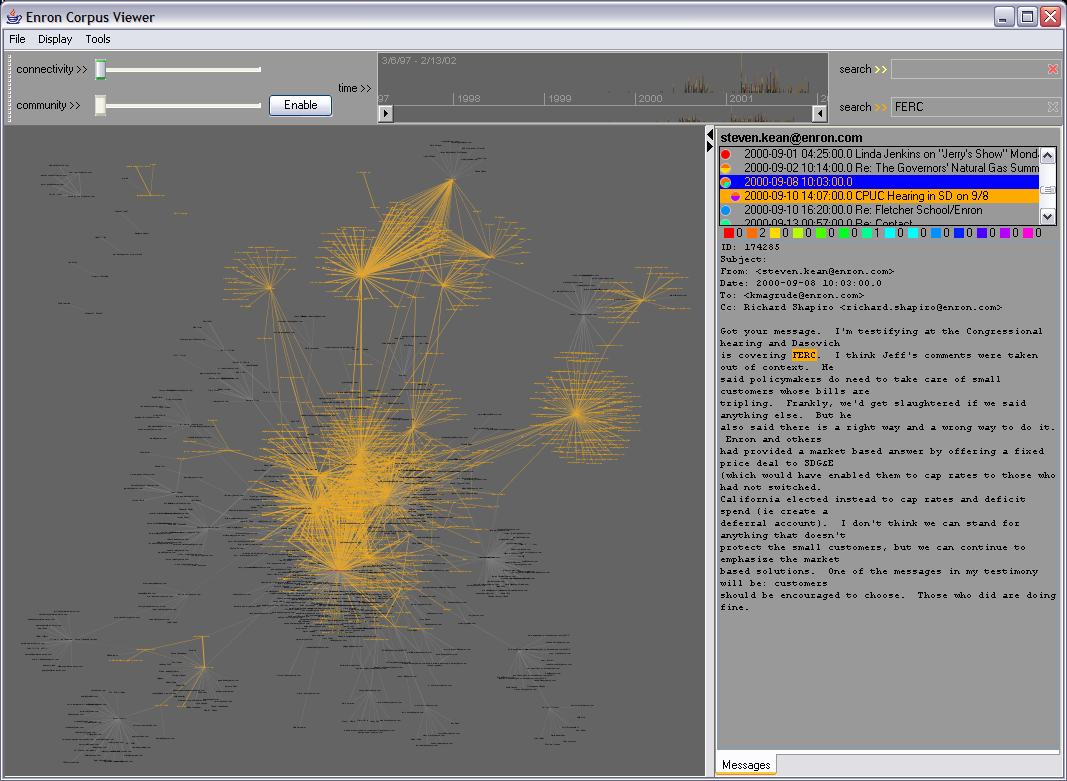Click the Enable button

tap(301, 105)
